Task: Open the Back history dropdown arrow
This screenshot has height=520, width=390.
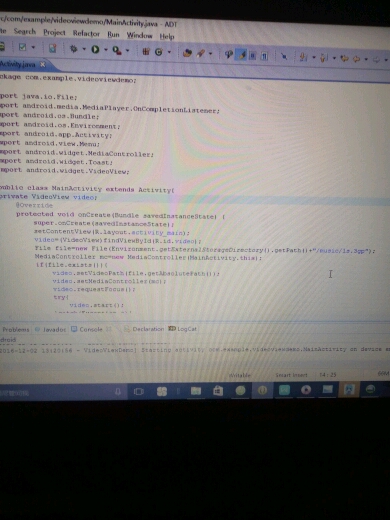Action: coord(366,59)
